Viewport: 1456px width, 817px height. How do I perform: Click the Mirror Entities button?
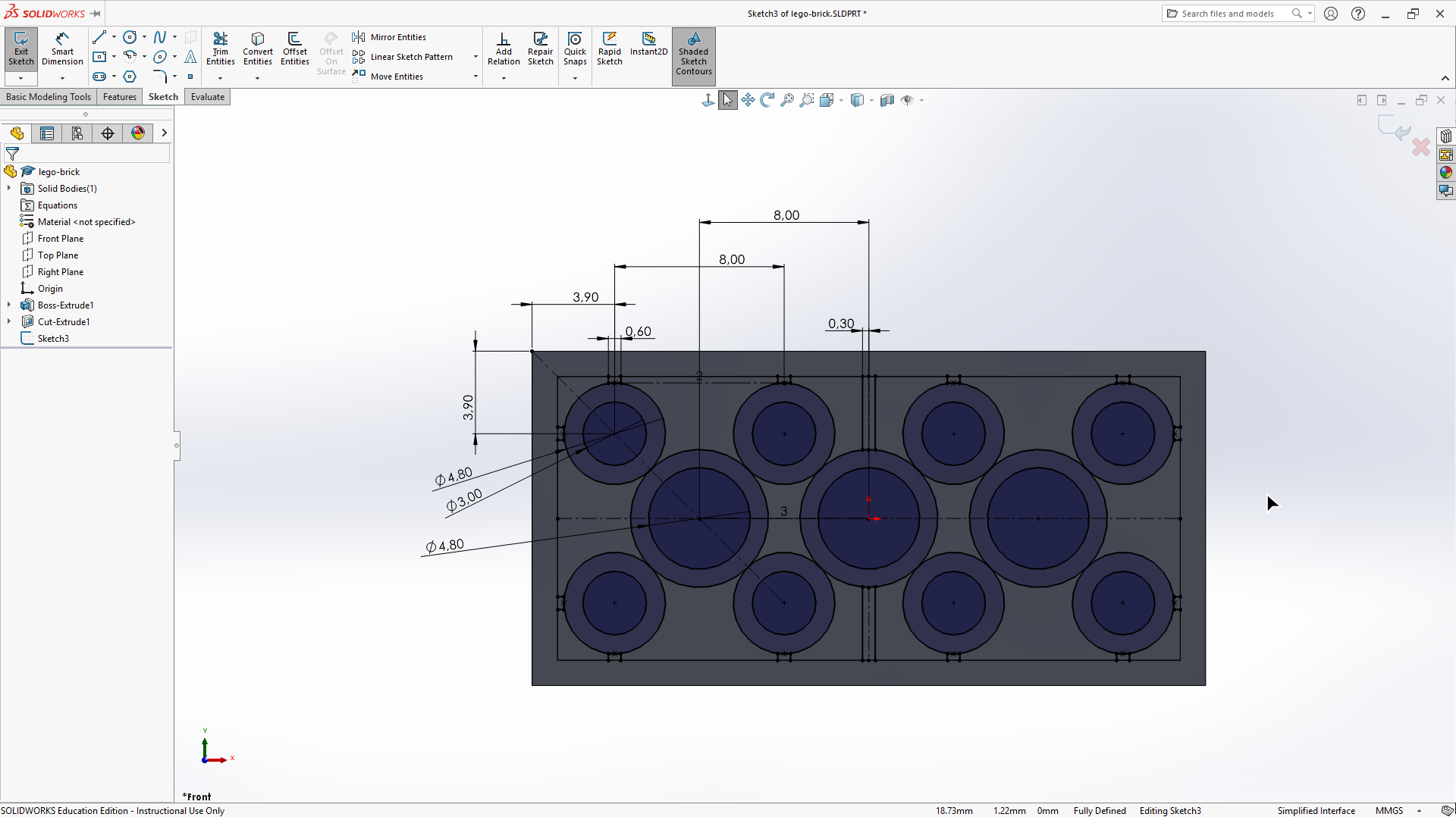click(x=390, y=37)
